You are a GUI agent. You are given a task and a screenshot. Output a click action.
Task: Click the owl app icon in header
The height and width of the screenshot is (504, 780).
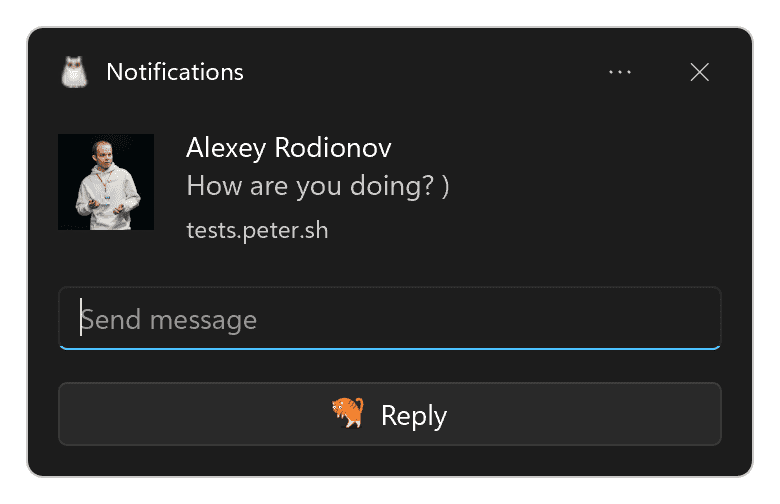74,72
